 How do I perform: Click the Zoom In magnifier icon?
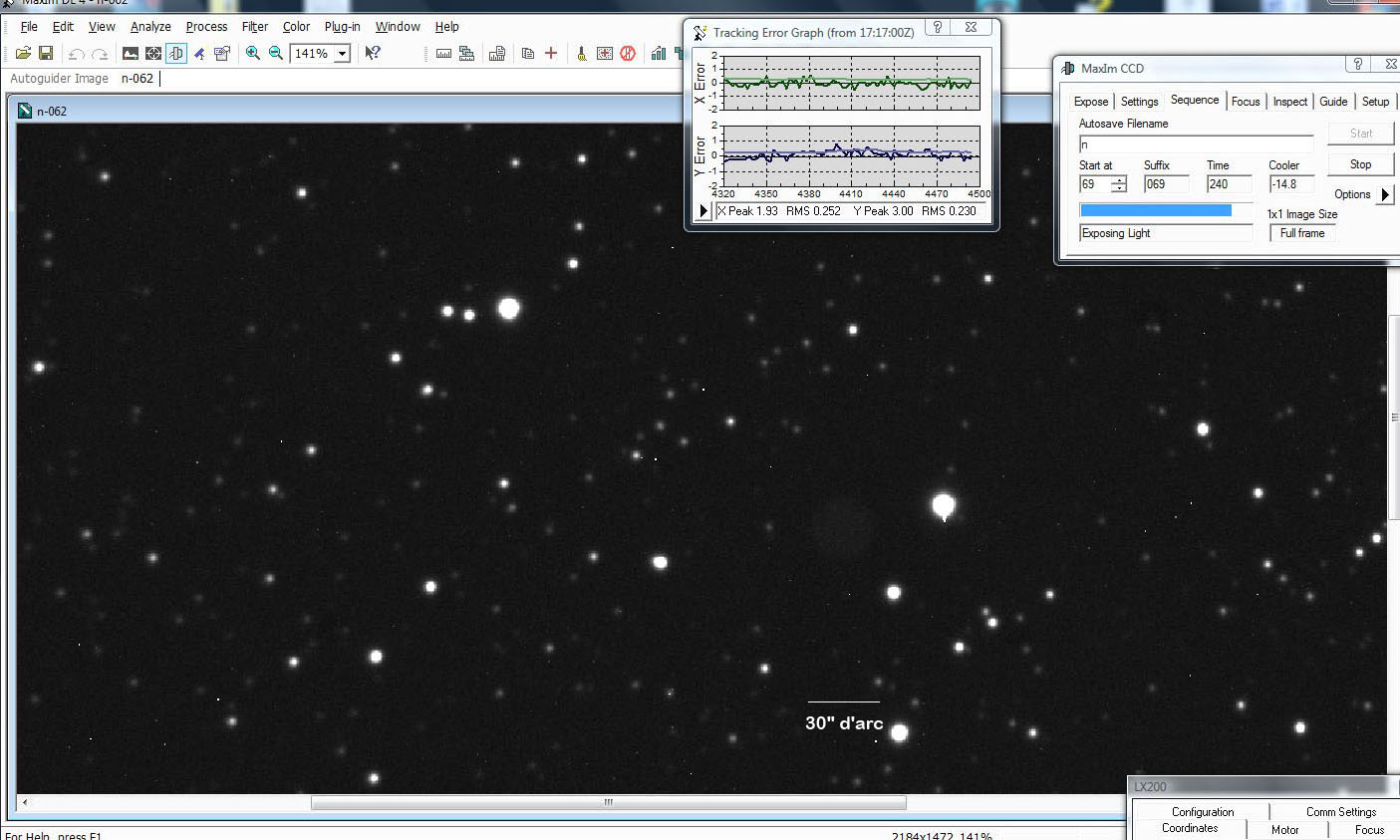(x=253, y=54)
